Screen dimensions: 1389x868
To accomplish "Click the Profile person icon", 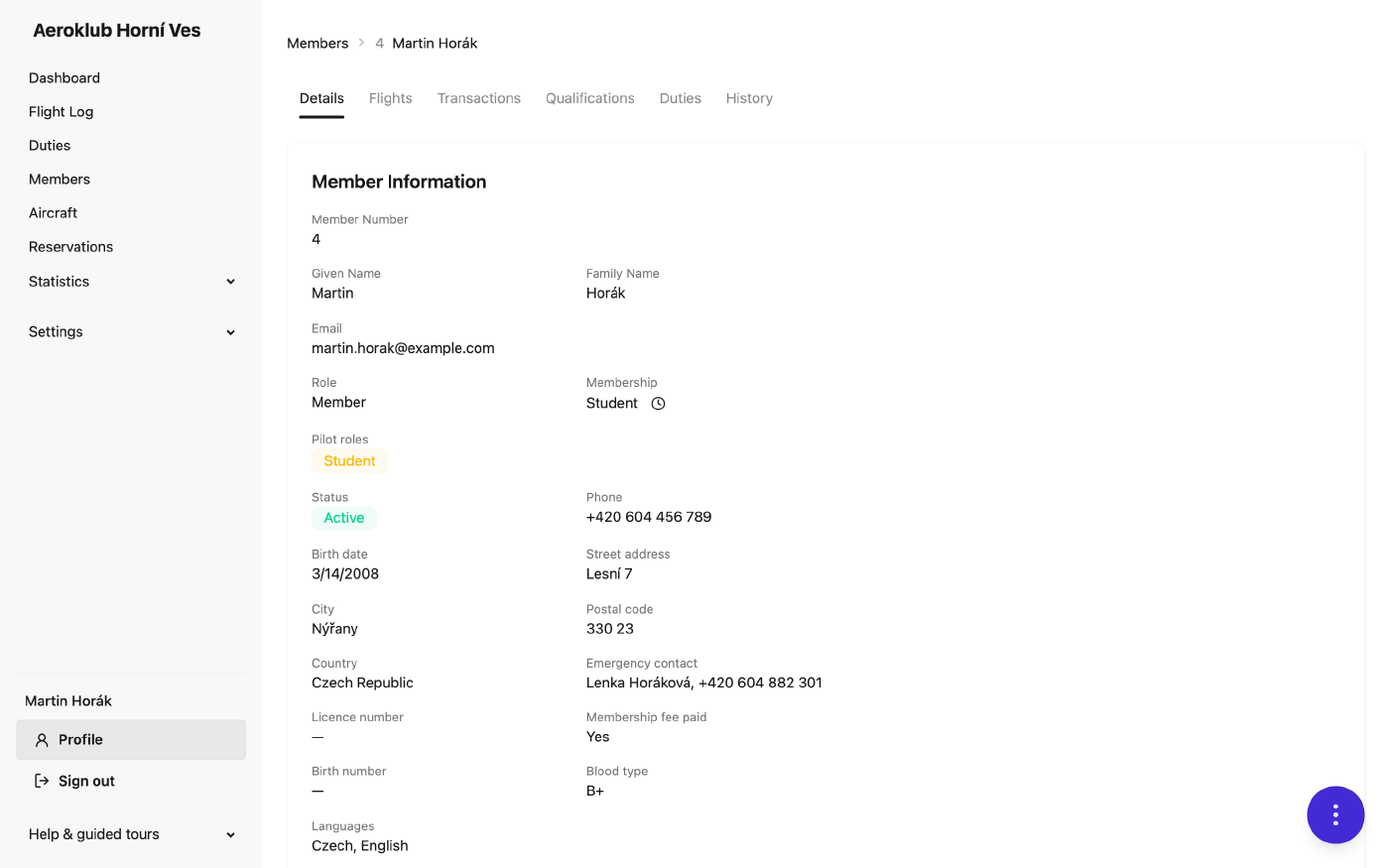I will 42,740.
